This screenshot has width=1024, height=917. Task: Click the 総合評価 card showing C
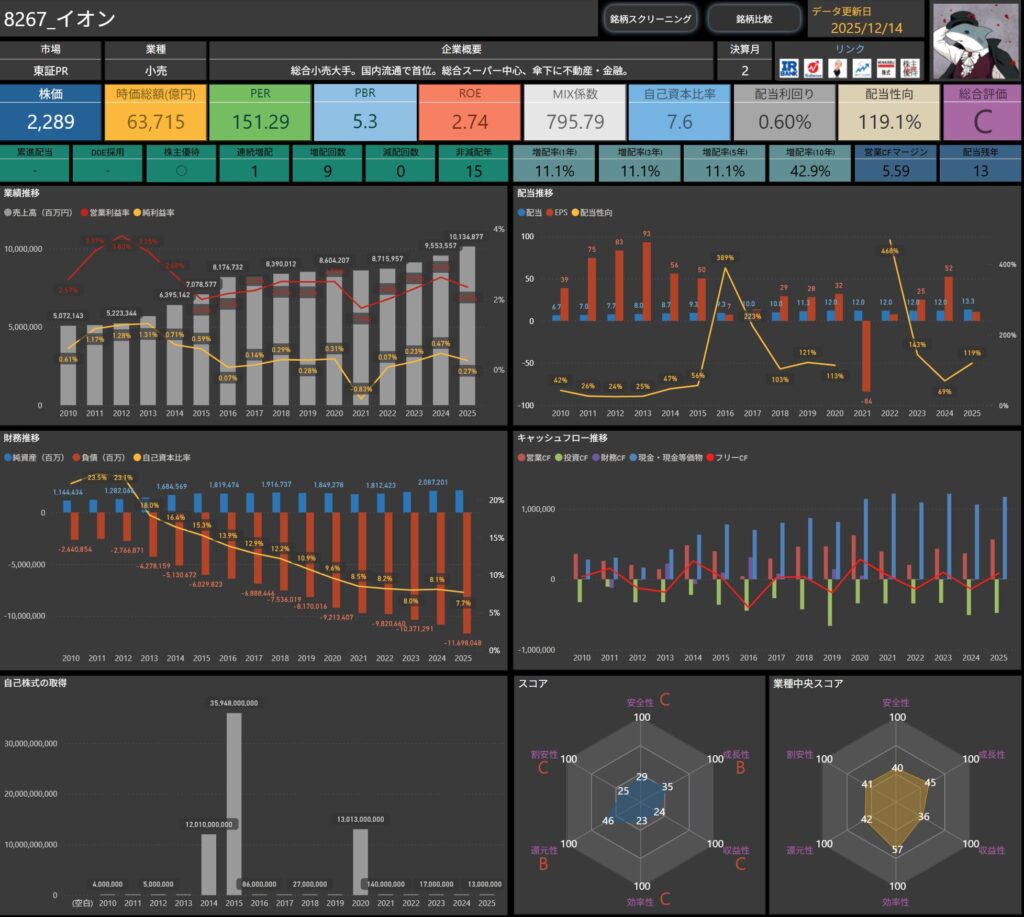pos(981,112)
